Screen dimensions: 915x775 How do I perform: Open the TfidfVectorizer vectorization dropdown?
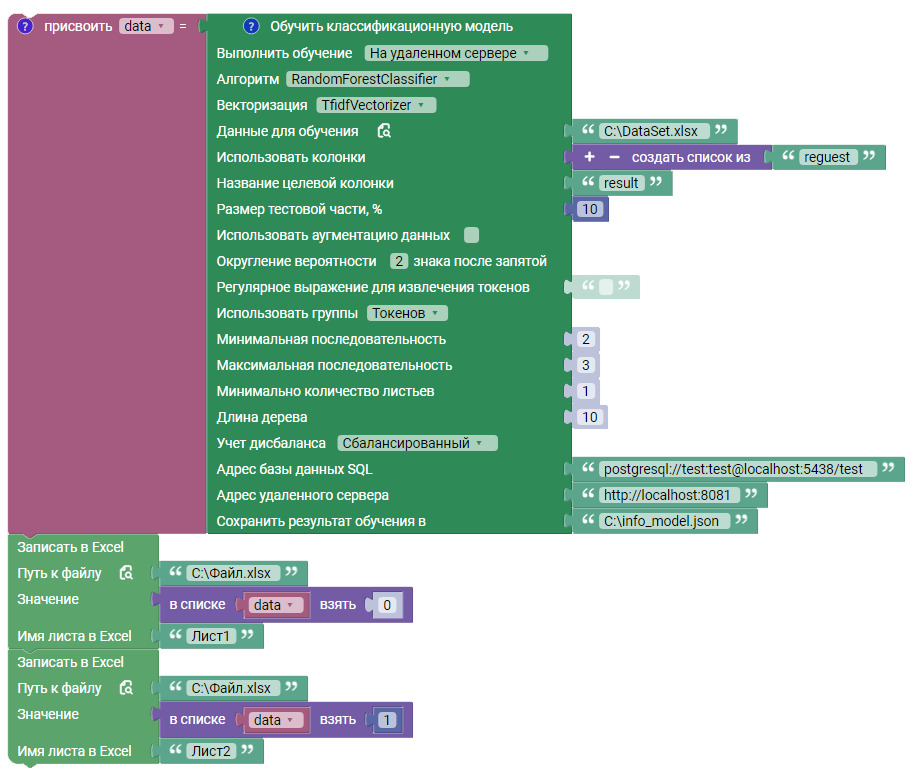click(376, 105)
